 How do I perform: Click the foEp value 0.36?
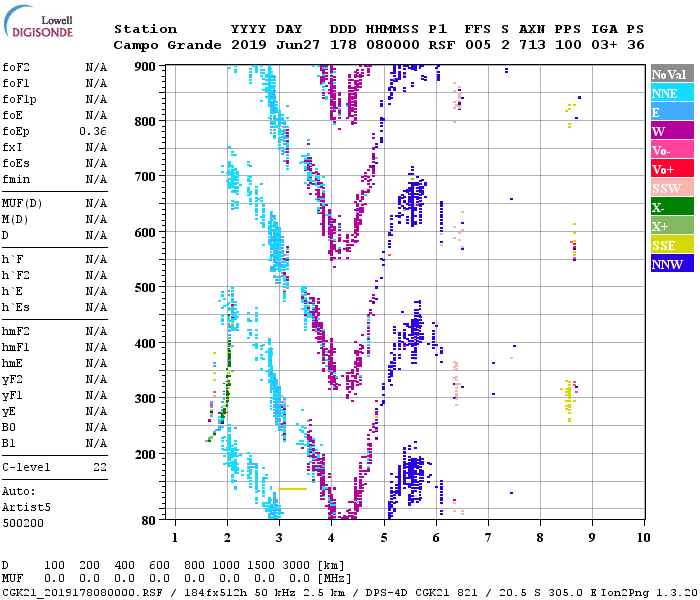point(93,131)
